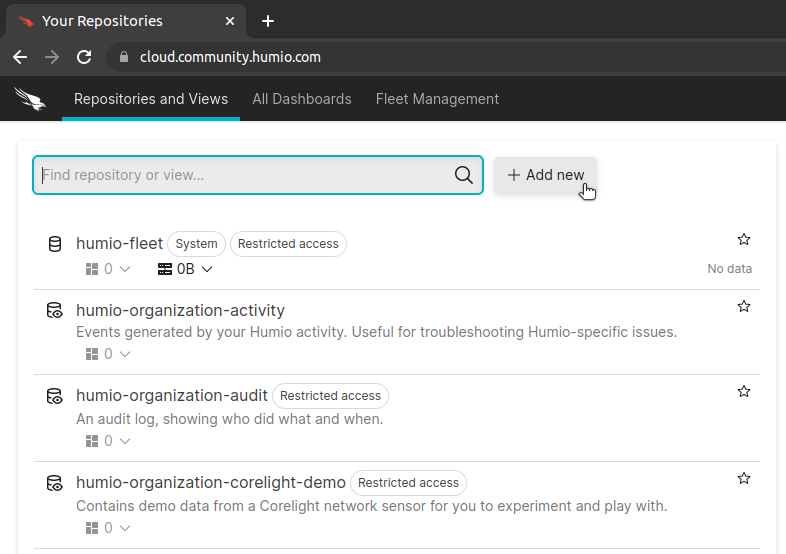Click the humio-organization-audit view icon

tap(55, 396)
